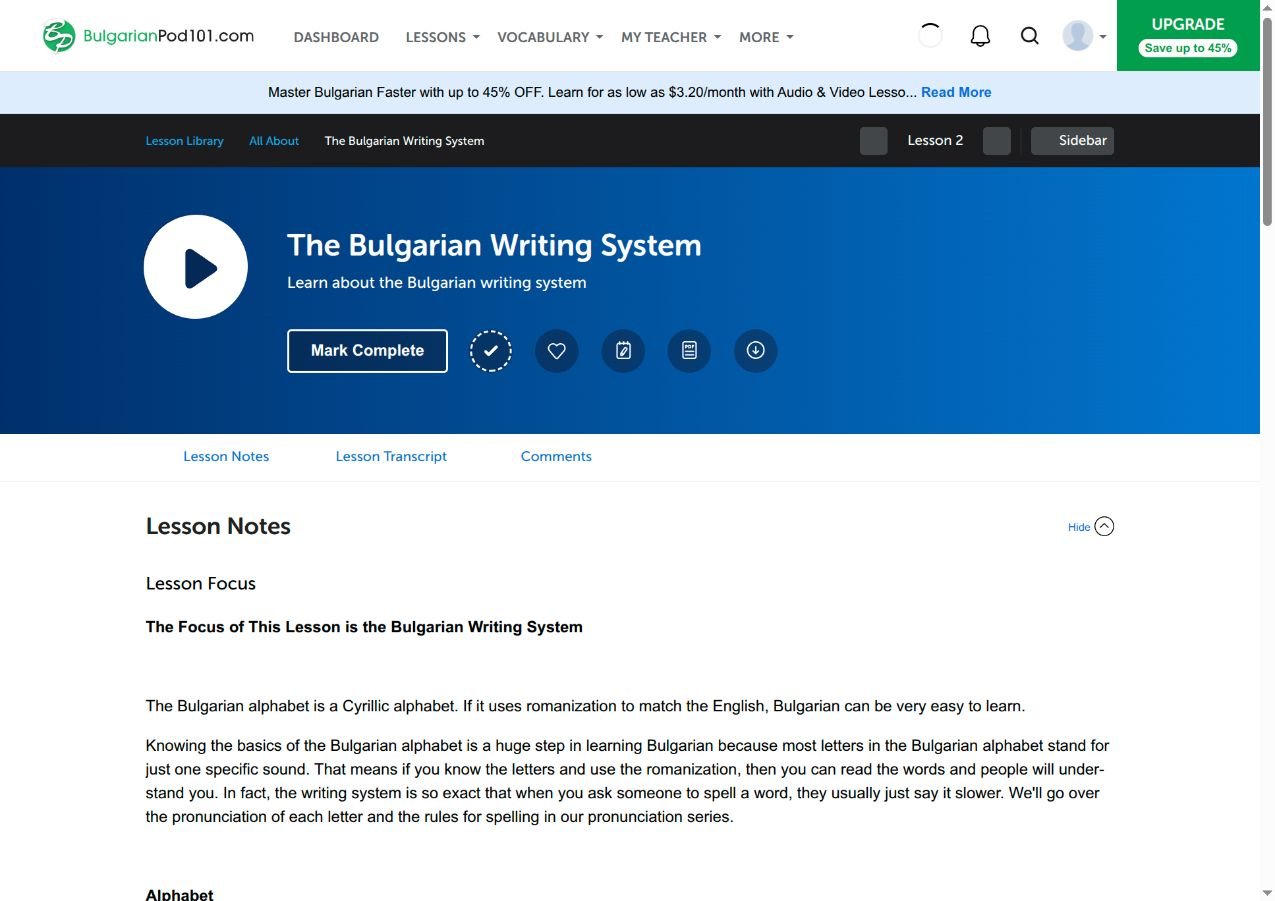Expand the My Teacher menu
1275x901 pixels.
coord(671,37)
